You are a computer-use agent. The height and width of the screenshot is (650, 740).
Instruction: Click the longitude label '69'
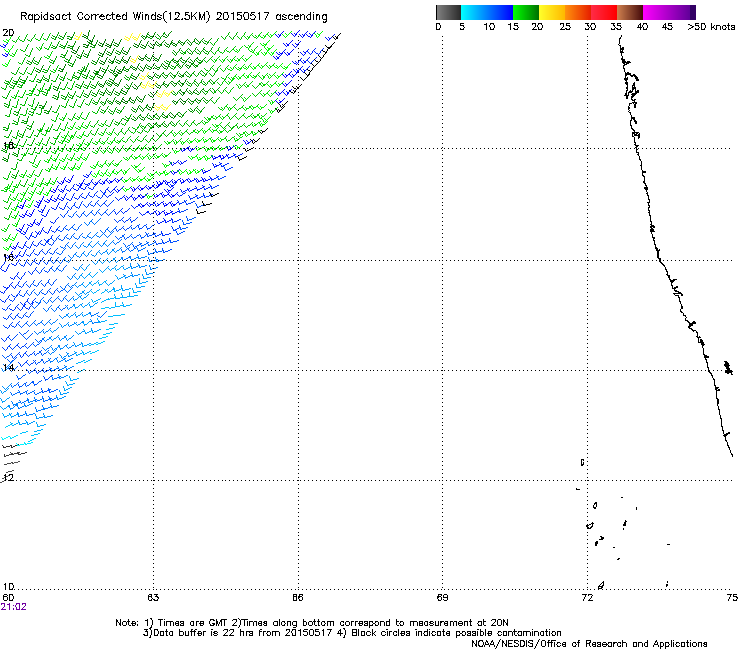click(442, 598)
